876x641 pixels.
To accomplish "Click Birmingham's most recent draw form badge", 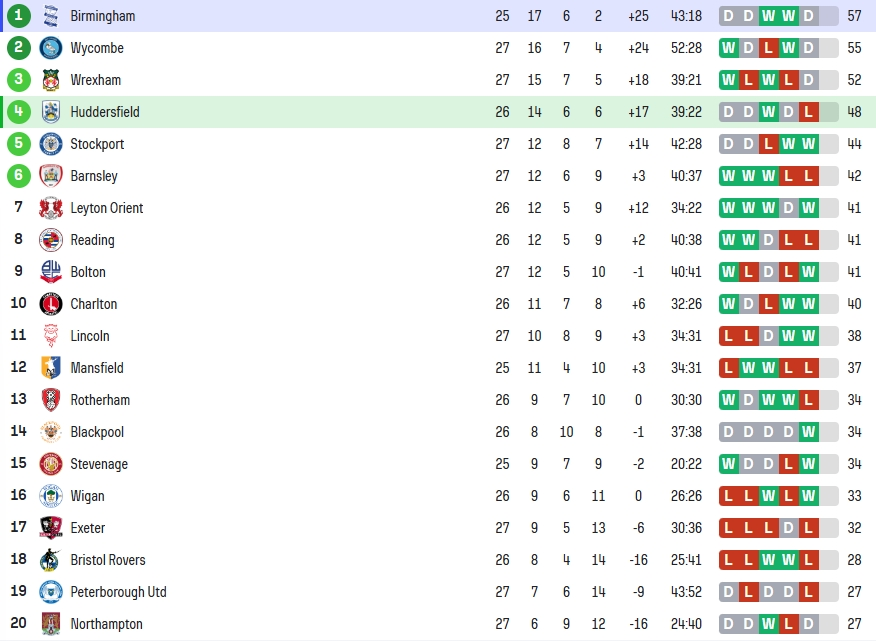I will (x=808, y=16).
